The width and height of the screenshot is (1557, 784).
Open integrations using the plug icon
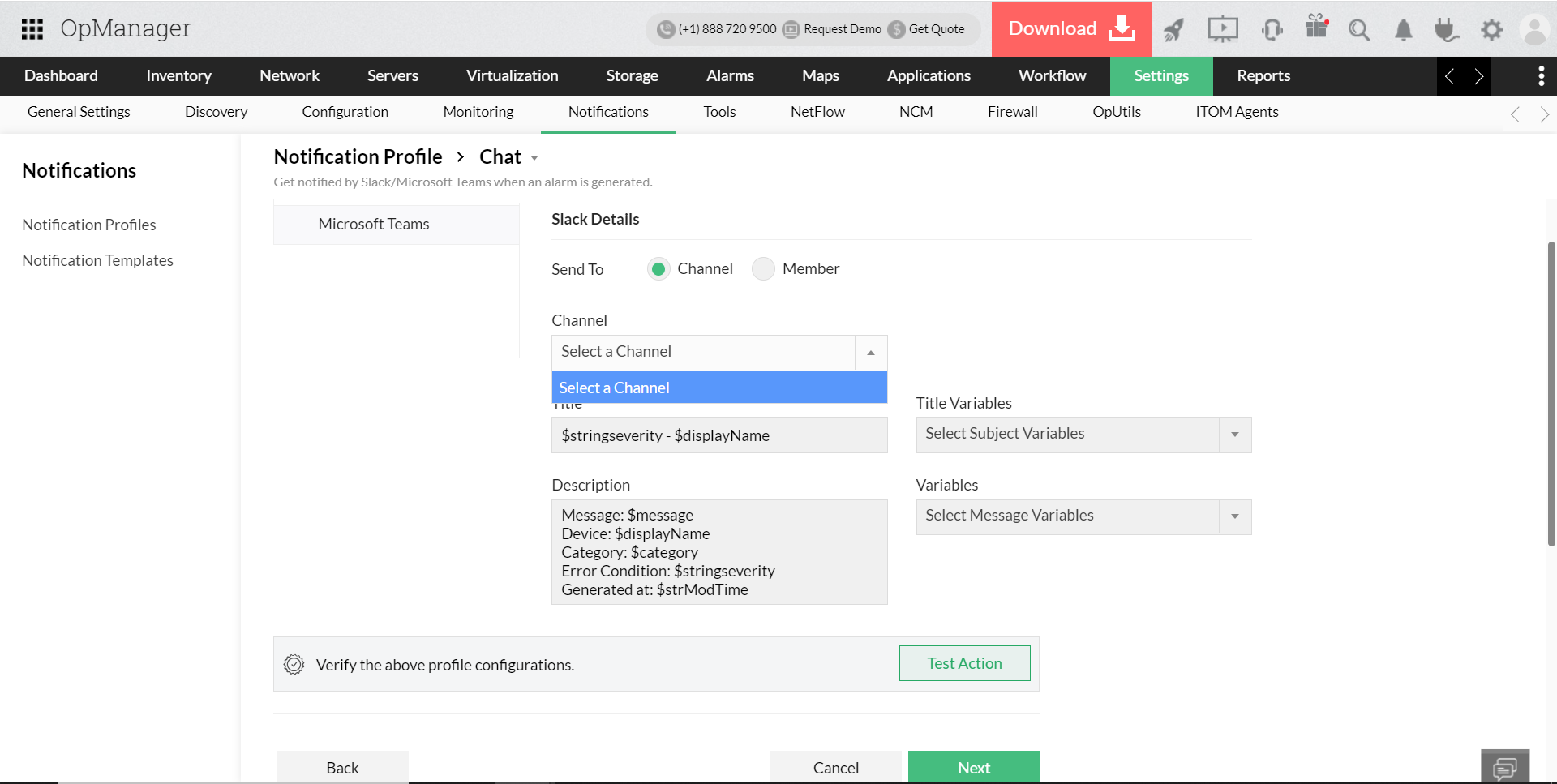1446,29
